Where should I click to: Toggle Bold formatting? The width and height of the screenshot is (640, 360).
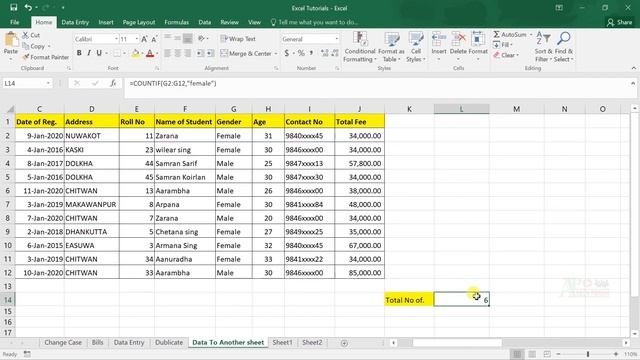tap(79, 53)
